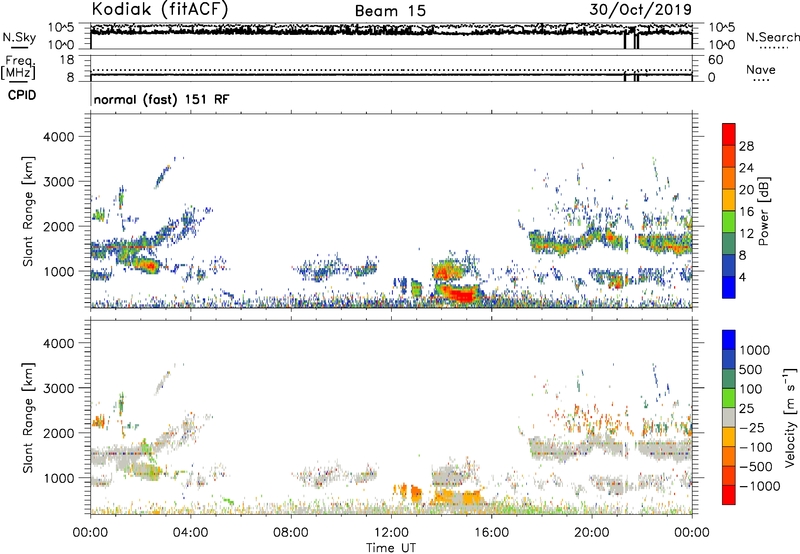Click the red top of power colorbar
Image resolution: width=800 pixels, height=554 pixels.
coord(729,135)
